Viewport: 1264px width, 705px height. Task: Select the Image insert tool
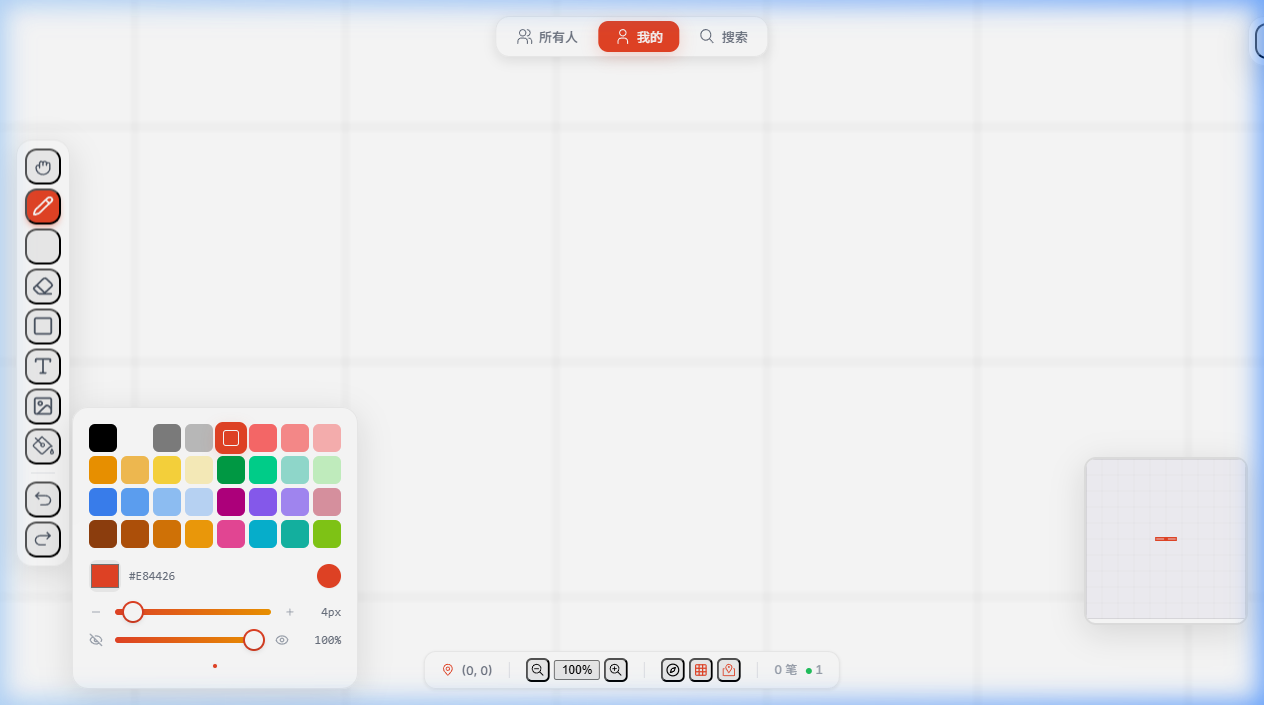pyautogui.click(x=43, y=406)
